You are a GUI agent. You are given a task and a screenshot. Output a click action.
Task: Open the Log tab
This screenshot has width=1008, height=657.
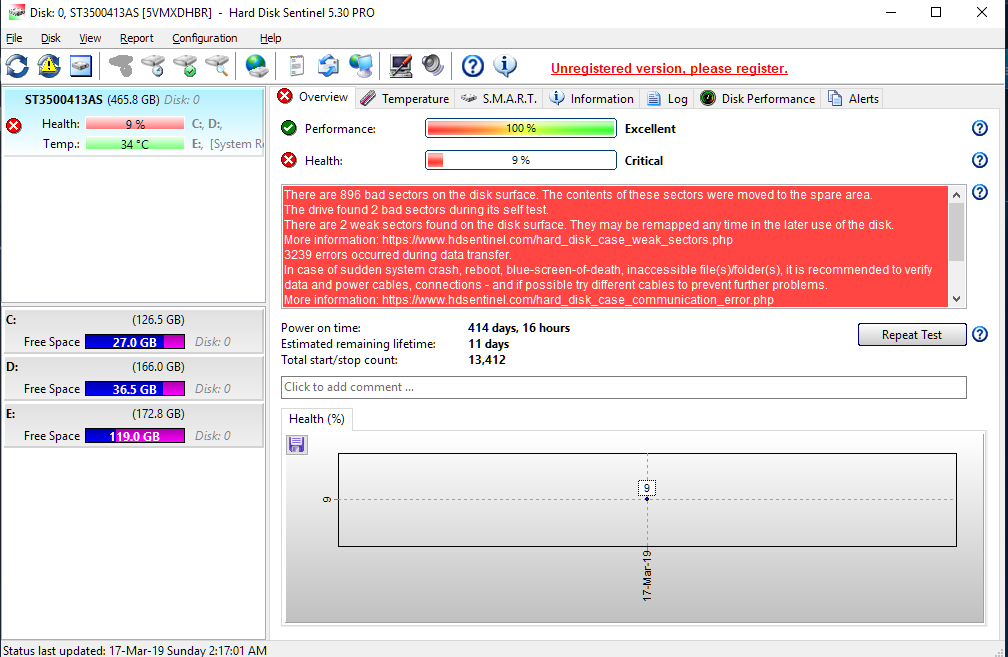[x=667, y=98]
